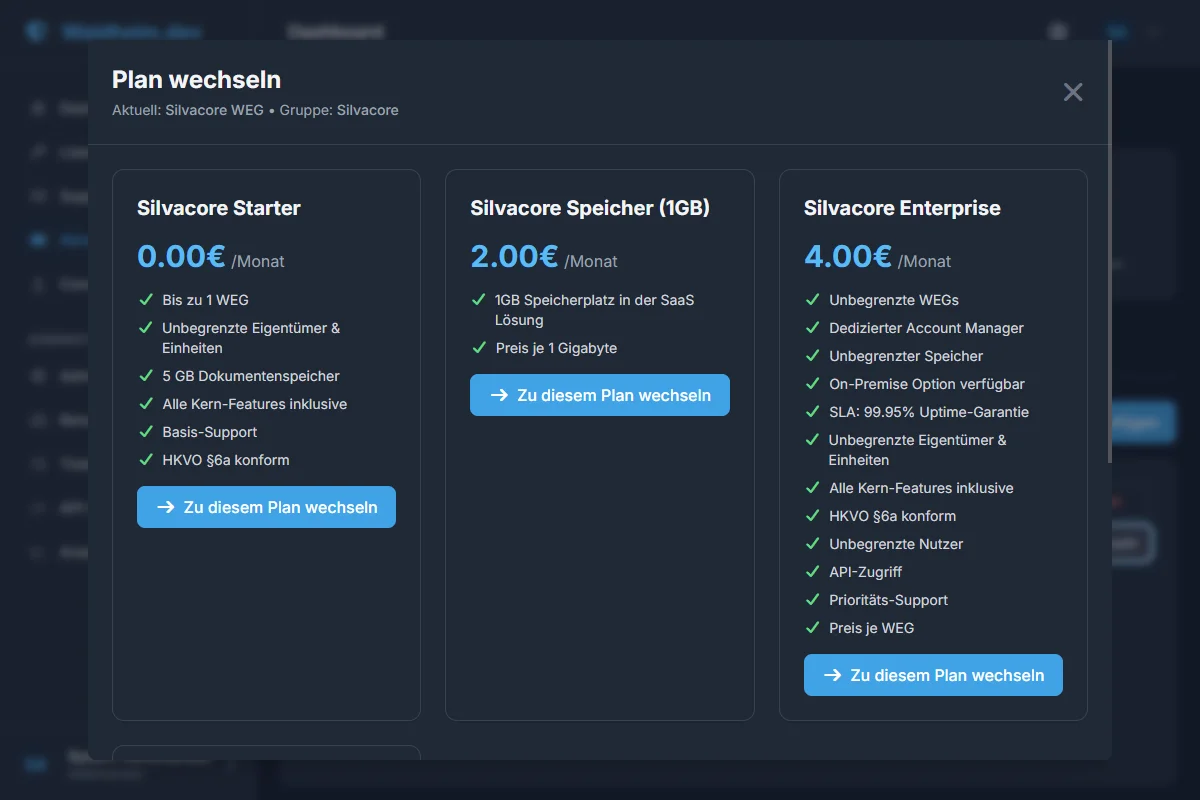Click arrow icon in Speicher plan button
Image resolution: width=1200 pixels, height=800 pixels.
[499, 395]
